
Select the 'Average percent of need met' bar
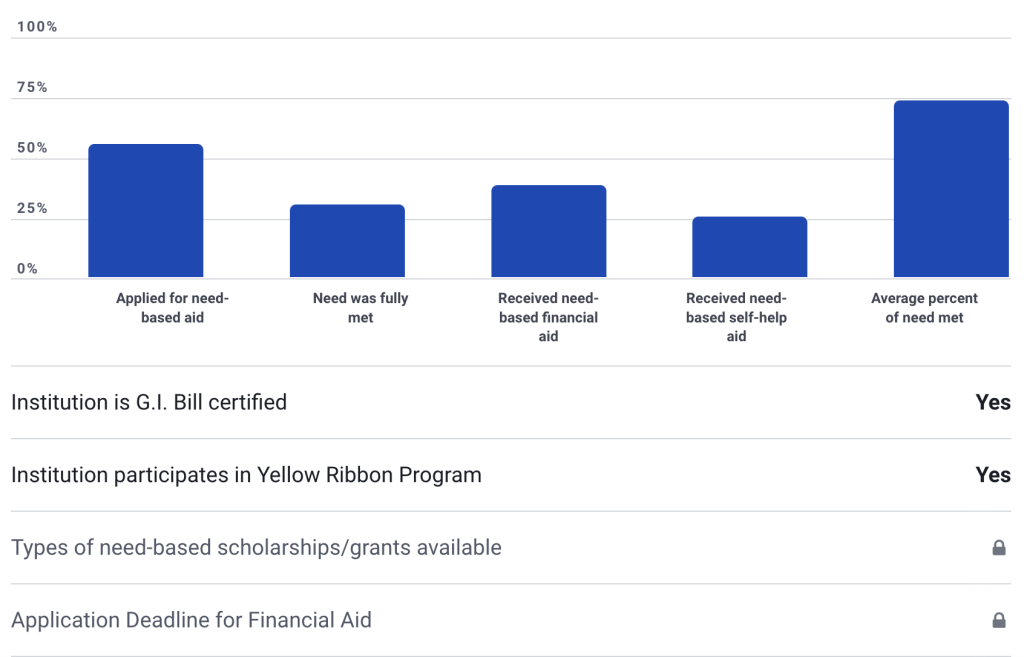click(952, 185)
